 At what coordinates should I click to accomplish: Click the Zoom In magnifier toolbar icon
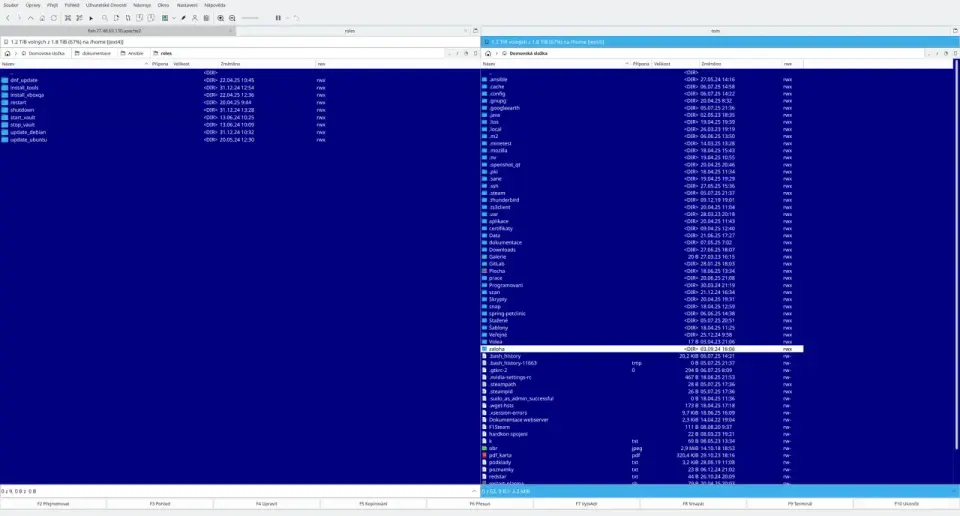click(x=220, y=18)
